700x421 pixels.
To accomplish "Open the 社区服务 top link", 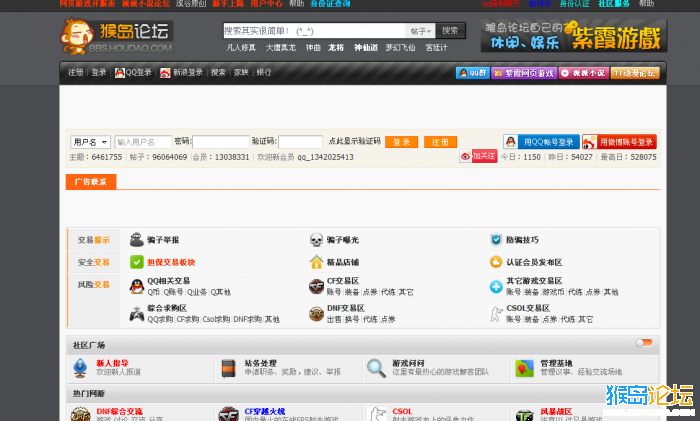I will 614,4.
